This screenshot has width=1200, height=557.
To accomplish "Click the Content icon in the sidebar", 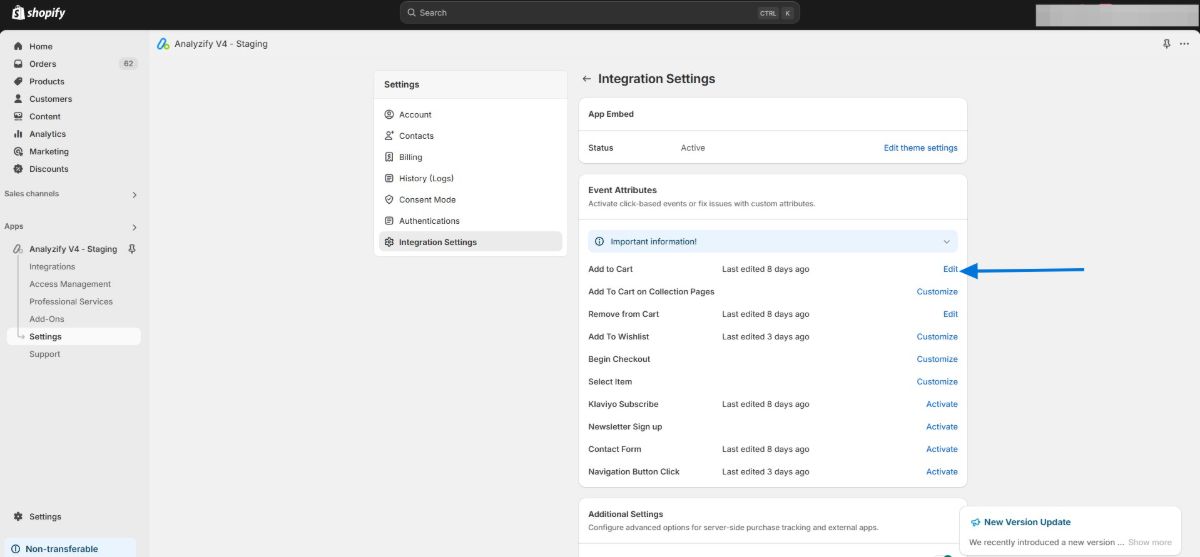I will coord(18,116).
